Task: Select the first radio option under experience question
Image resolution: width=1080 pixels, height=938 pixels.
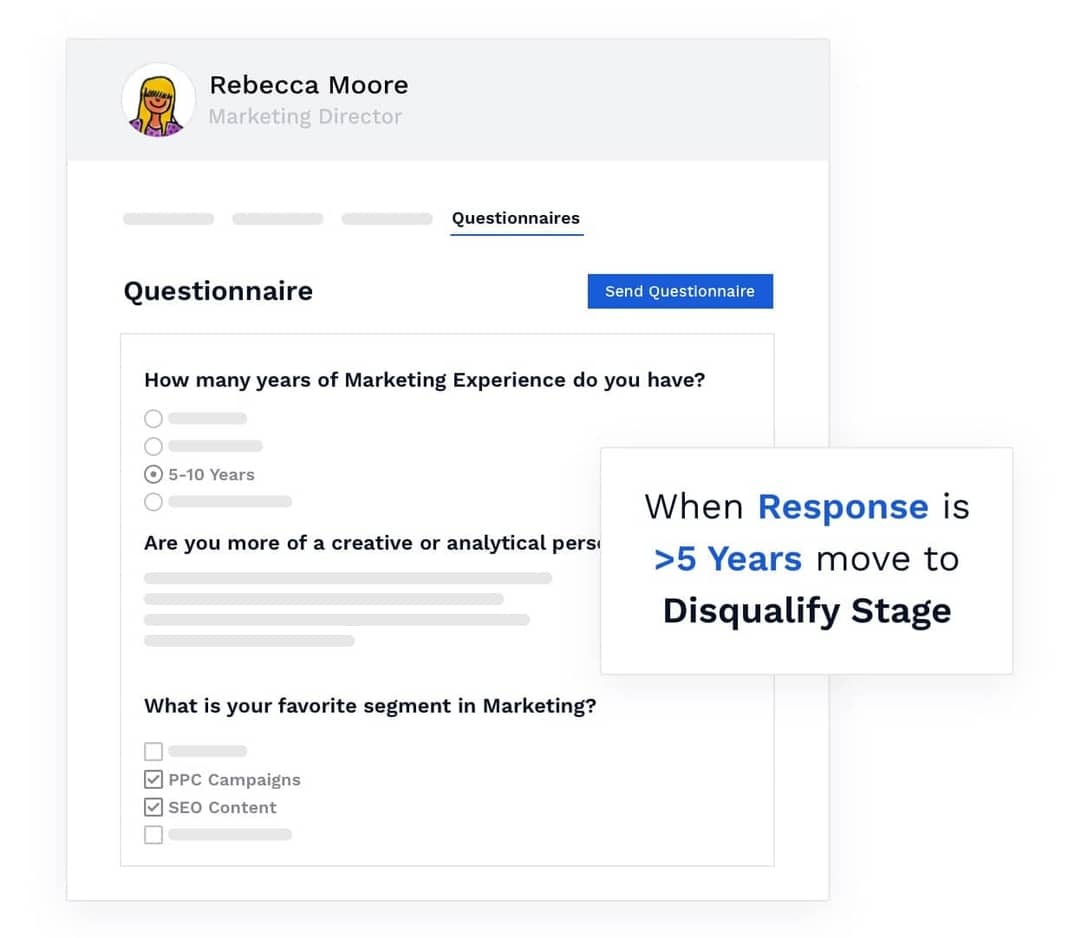Action: click(153, 418)
